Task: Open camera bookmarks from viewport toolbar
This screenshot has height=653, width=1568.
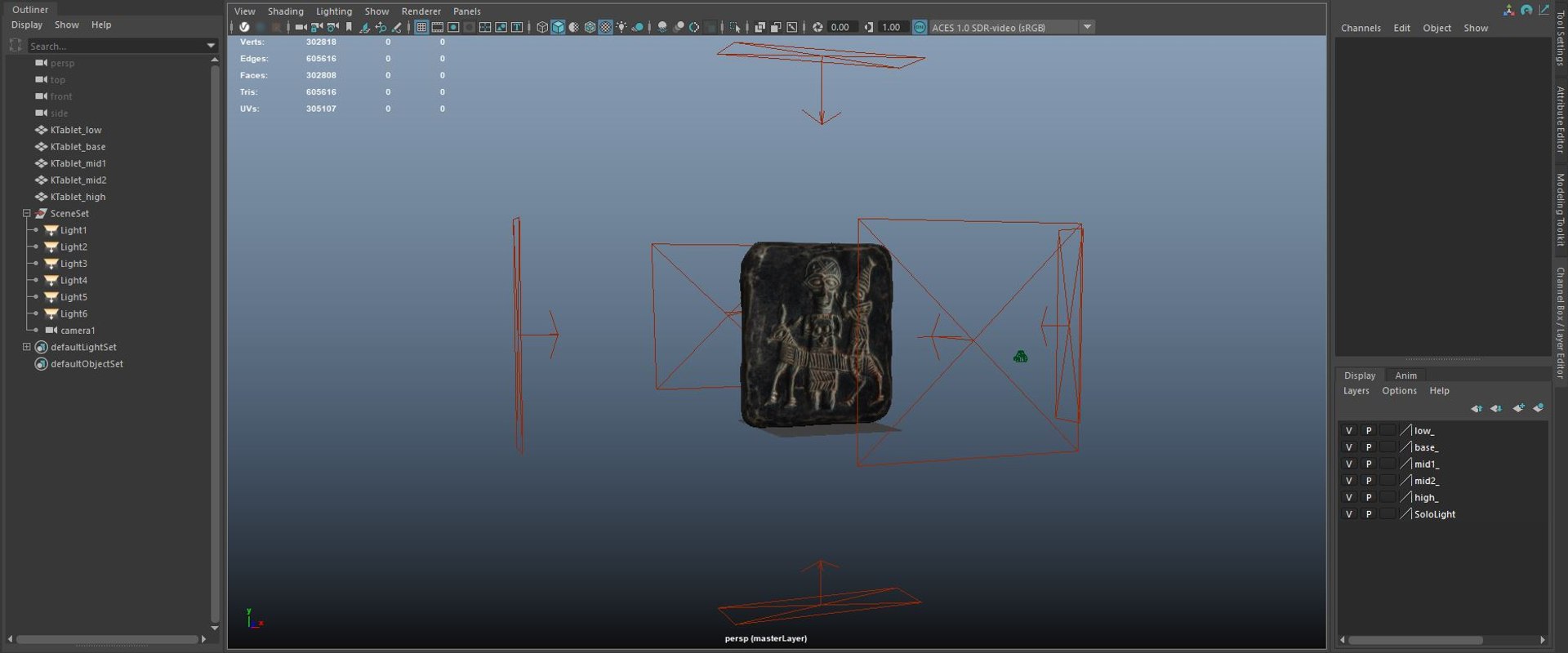Action: coord(349,27)
